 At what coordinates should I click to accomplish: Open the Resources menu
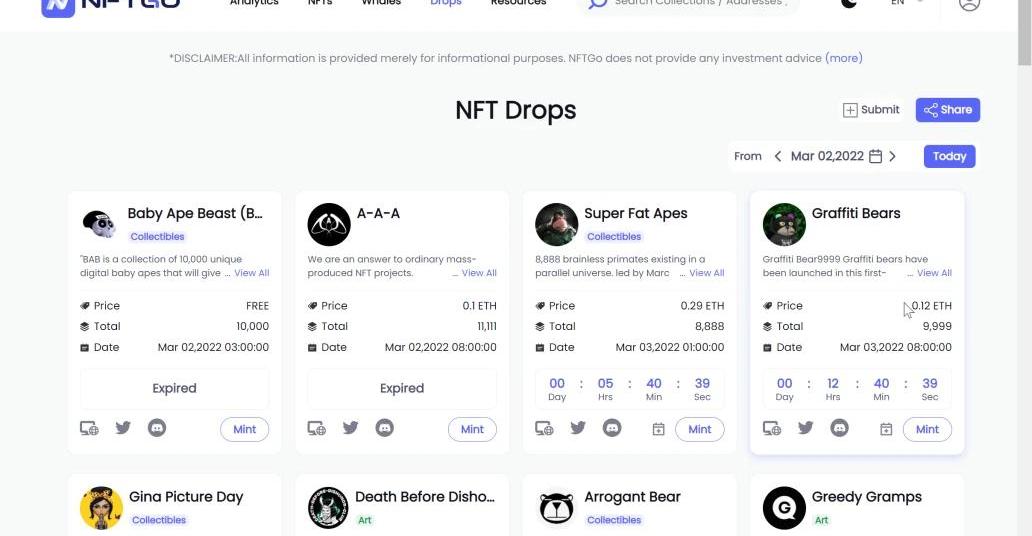click(x=519, y=3)
